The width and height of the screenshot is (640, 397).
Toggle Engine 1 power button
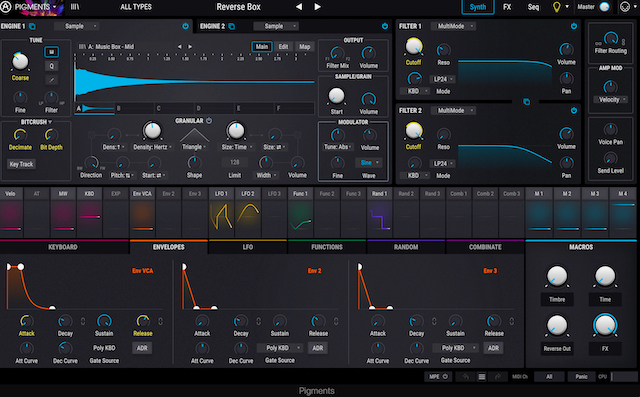(185, 26)
